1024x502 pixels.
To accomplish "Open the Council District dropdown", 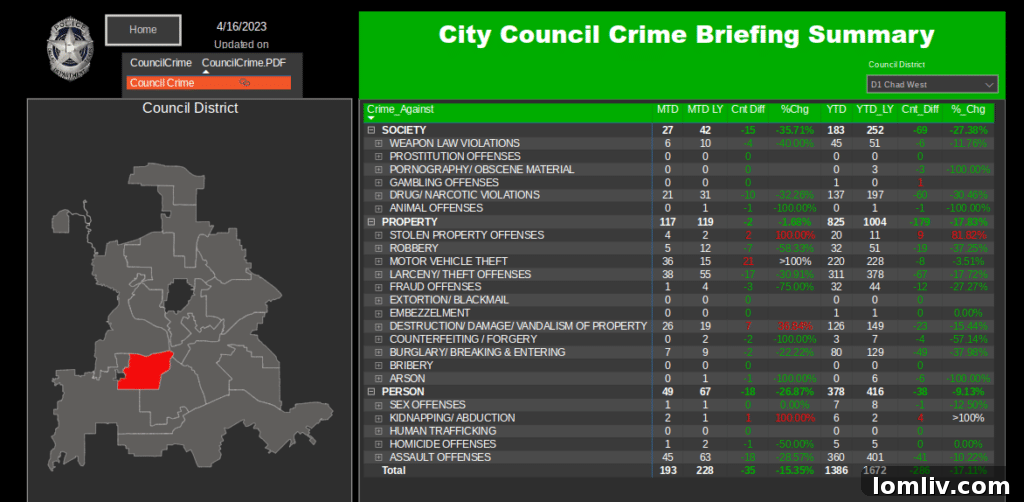I will point(932,85).
